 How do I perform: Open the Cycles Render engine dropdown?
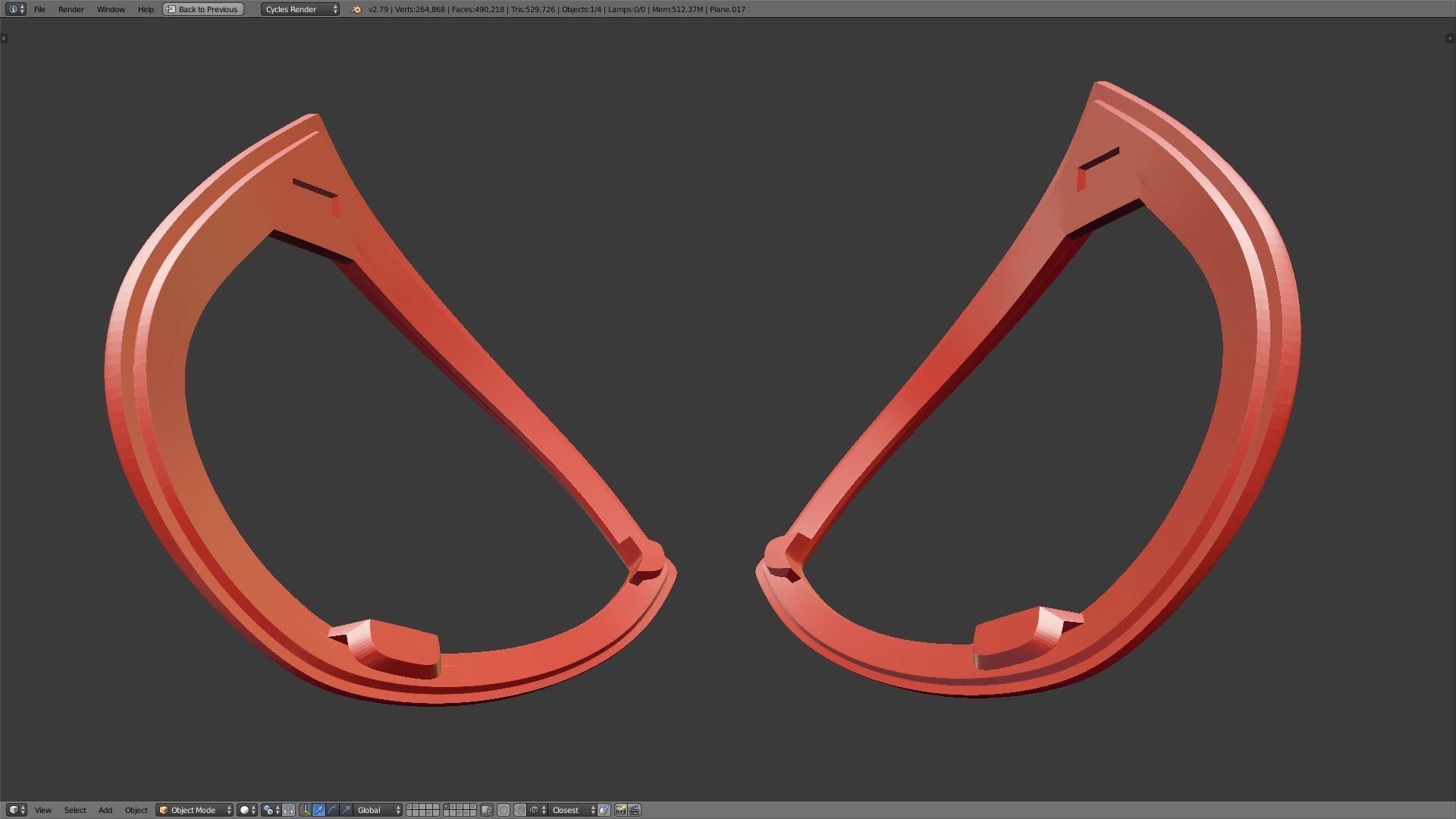(300, 9)
